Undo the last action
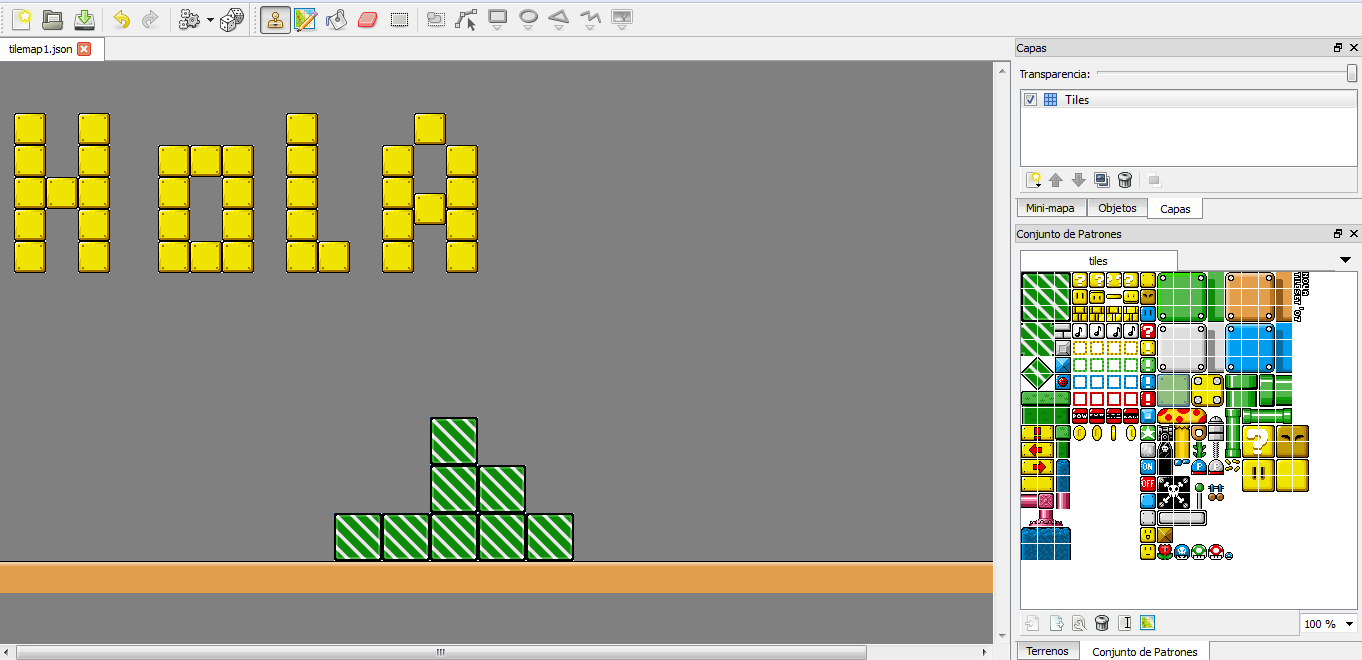The image size is (1362, 660). pyautogui.click(x=121, y=19)
